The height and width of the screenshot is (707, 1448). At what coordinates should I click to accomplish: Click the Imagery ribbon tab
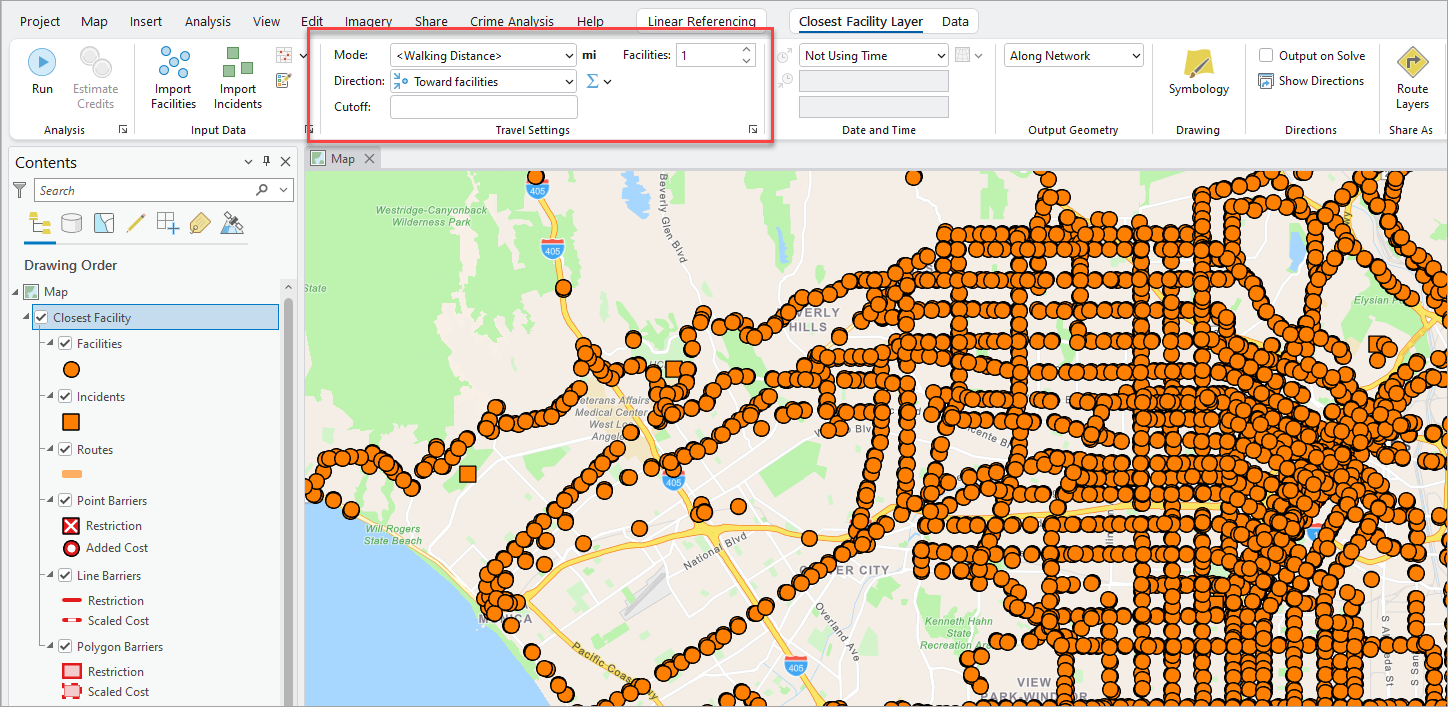(x=368, y=21)
